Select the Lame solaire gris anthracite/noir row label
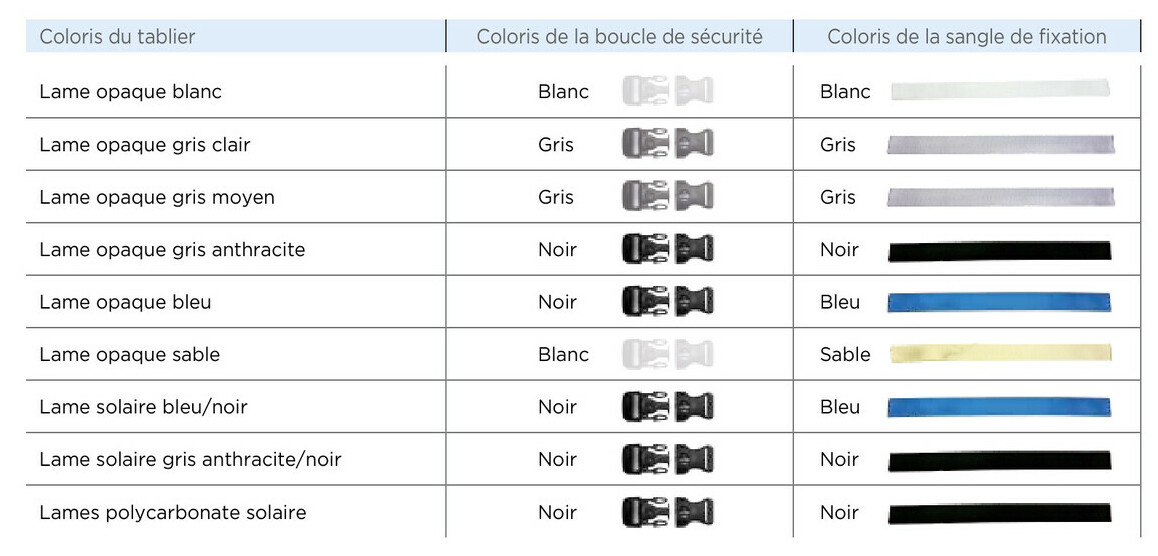 (x=190, y=460)
